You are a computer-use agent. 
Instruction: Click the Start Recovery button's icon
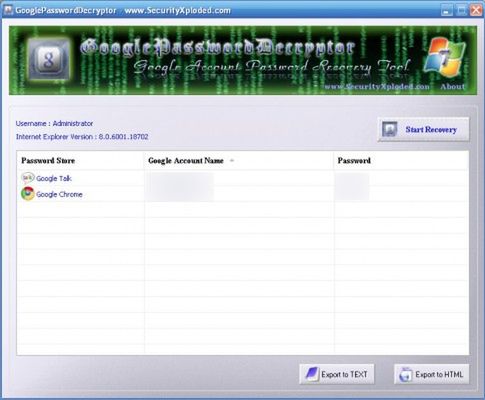(390, 129)
